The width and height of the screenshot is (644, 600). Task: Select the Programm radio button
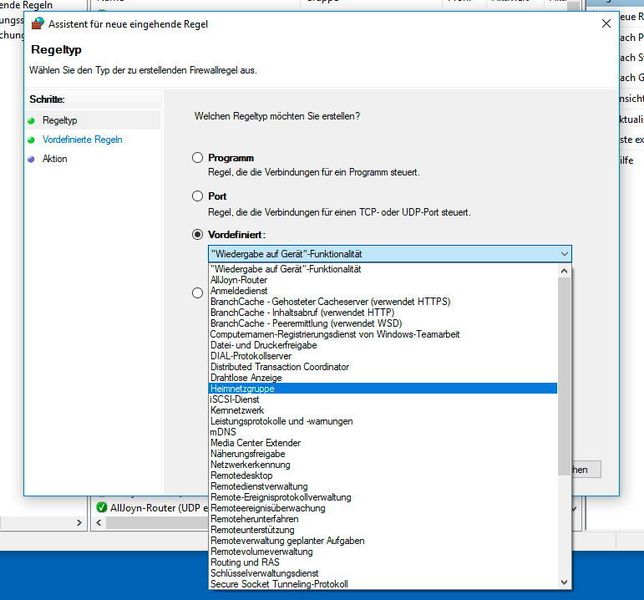[x=198, y=158]
